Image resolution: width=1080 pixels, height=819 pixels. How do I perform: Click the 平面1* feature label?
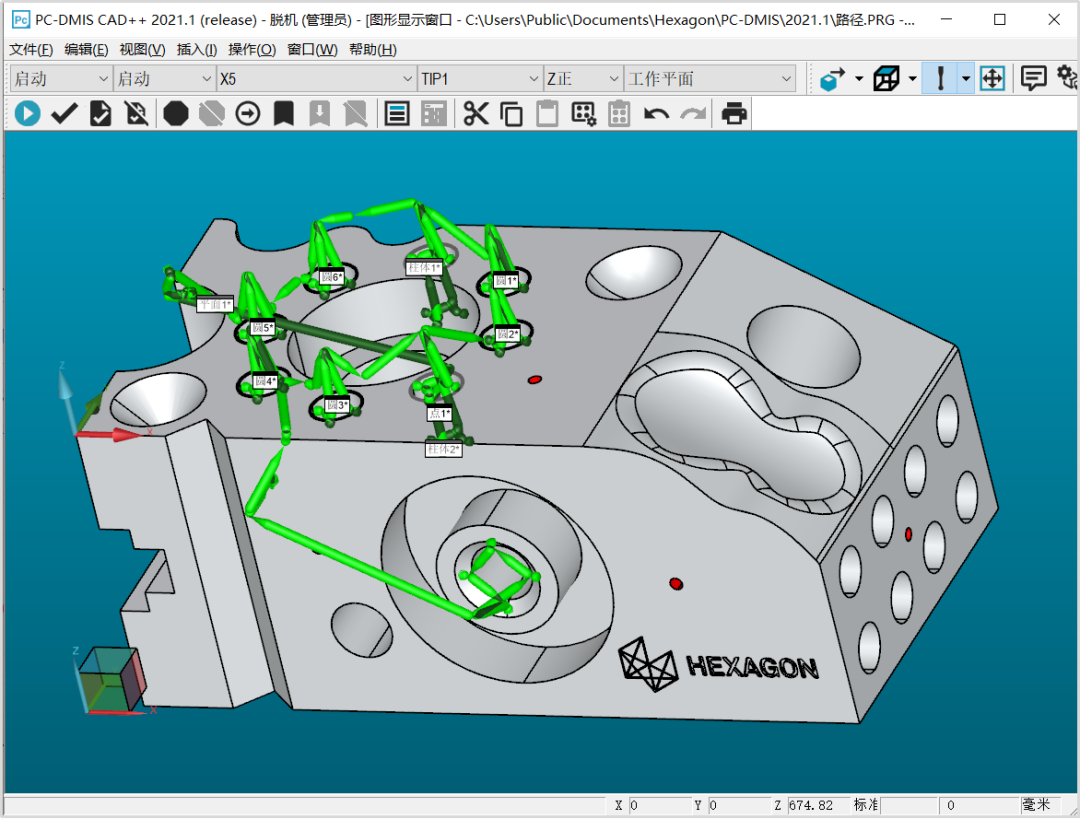coord(215,304)
